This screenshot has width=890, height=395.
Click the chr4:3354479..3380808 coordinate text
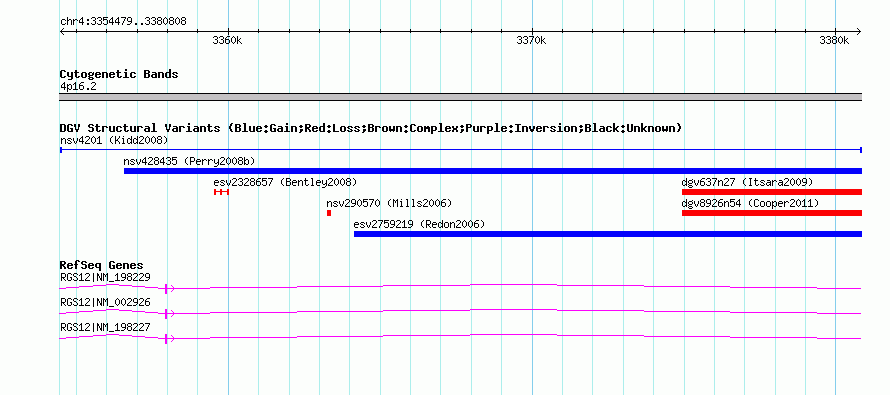pos(123,22)
